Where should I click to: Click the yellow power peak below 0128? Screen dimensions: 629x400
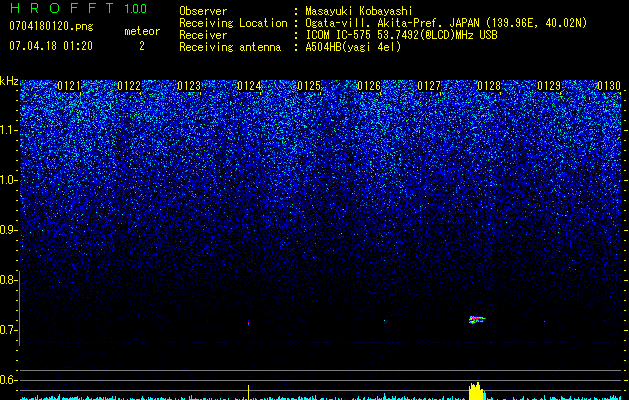[x=476, y=391]
